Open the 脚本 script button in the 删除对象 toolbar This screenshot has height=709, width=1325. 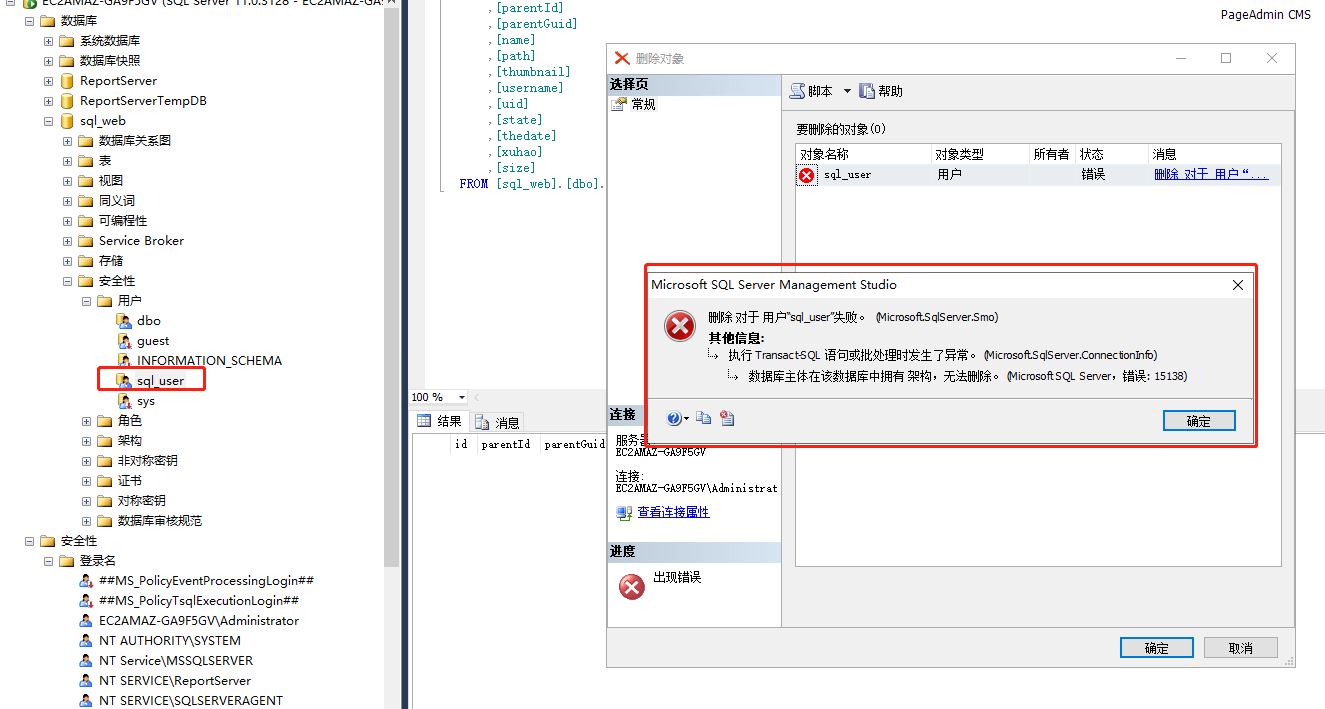812,91
